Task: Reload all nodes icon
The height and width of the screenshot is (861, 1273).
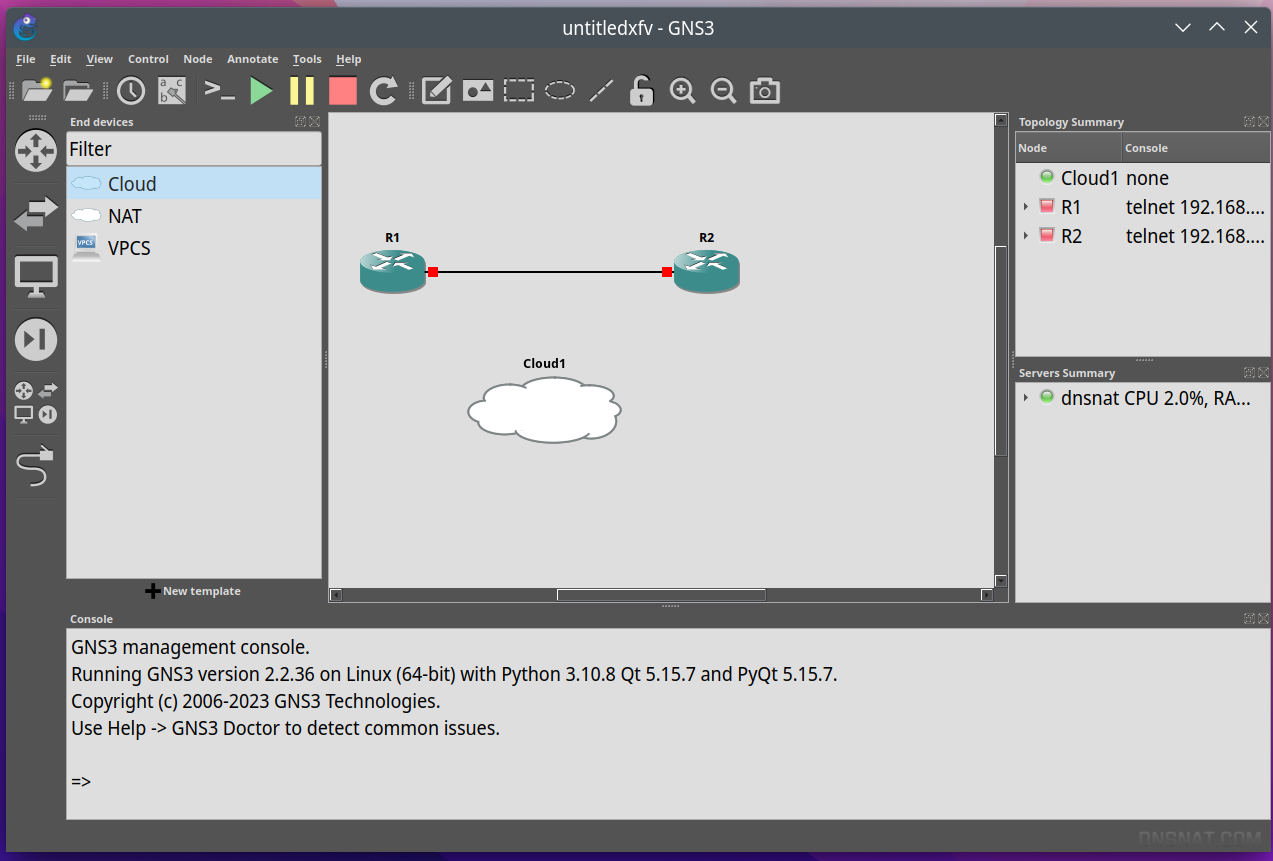Action: (x=384, y=91)
